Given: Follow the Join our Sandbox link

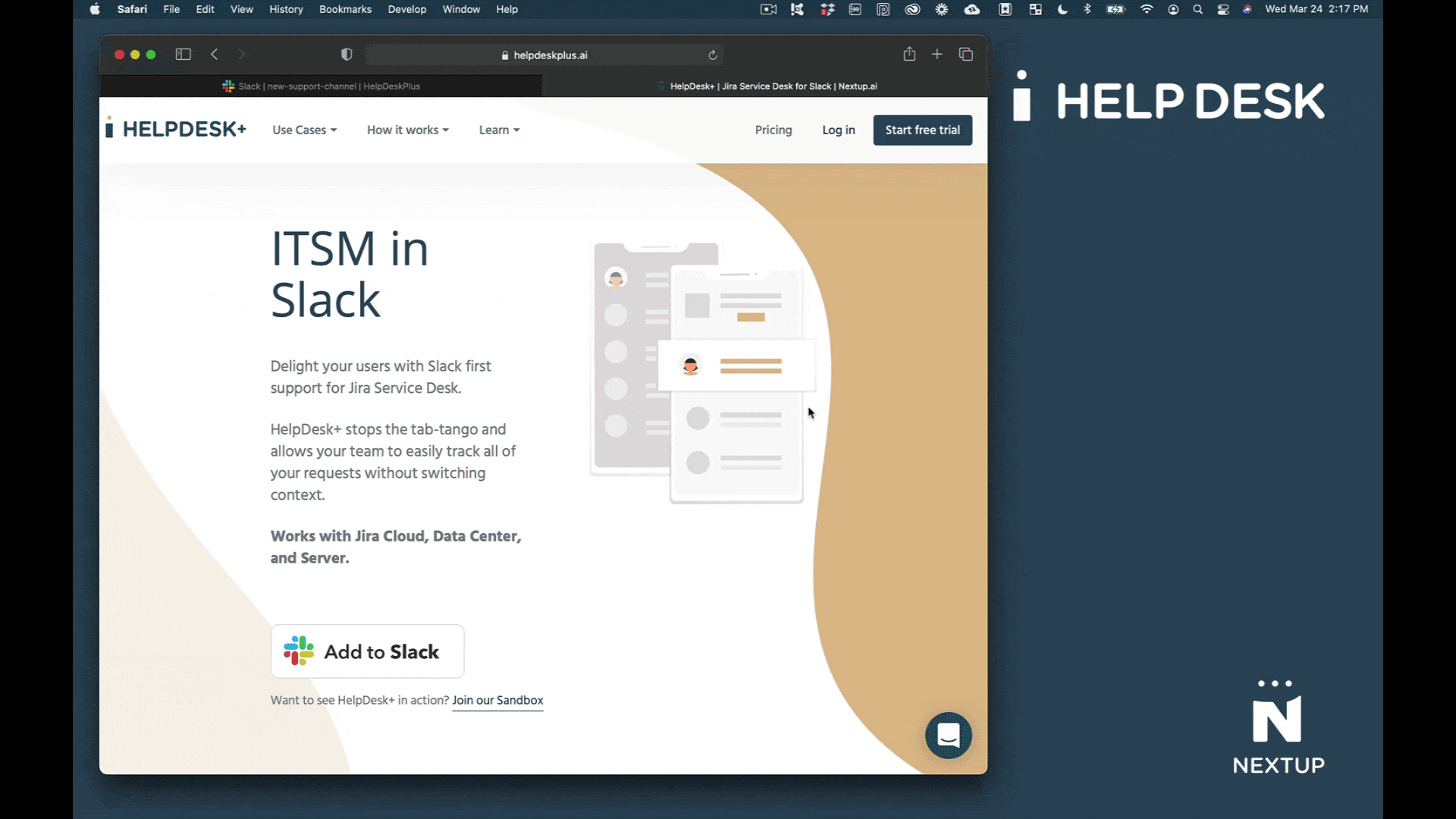Looking at the screenshot, I should tap(497, 700).
